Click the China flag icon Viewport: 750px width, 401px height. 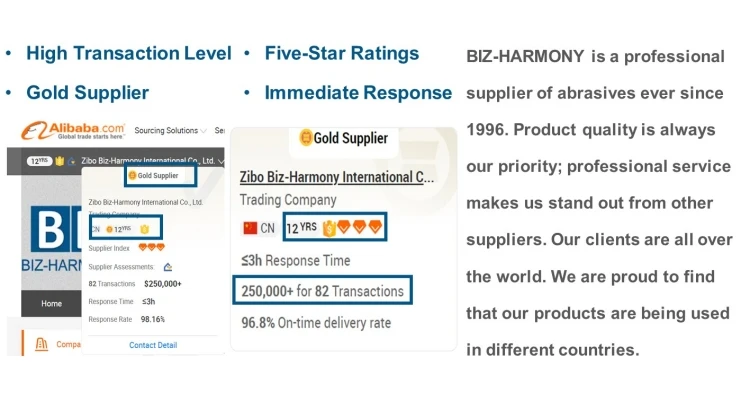click(250, 228)
